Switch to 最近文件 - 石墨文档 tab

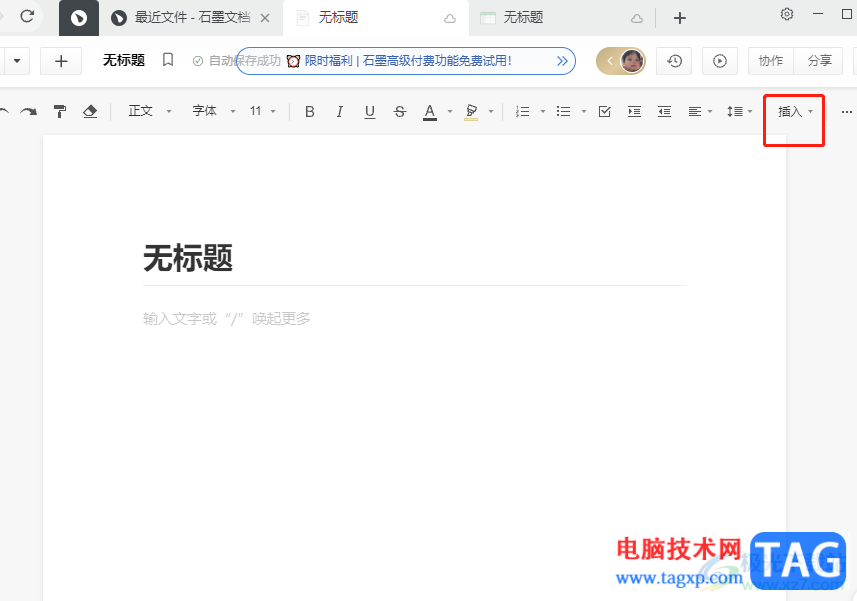point(192,18)
